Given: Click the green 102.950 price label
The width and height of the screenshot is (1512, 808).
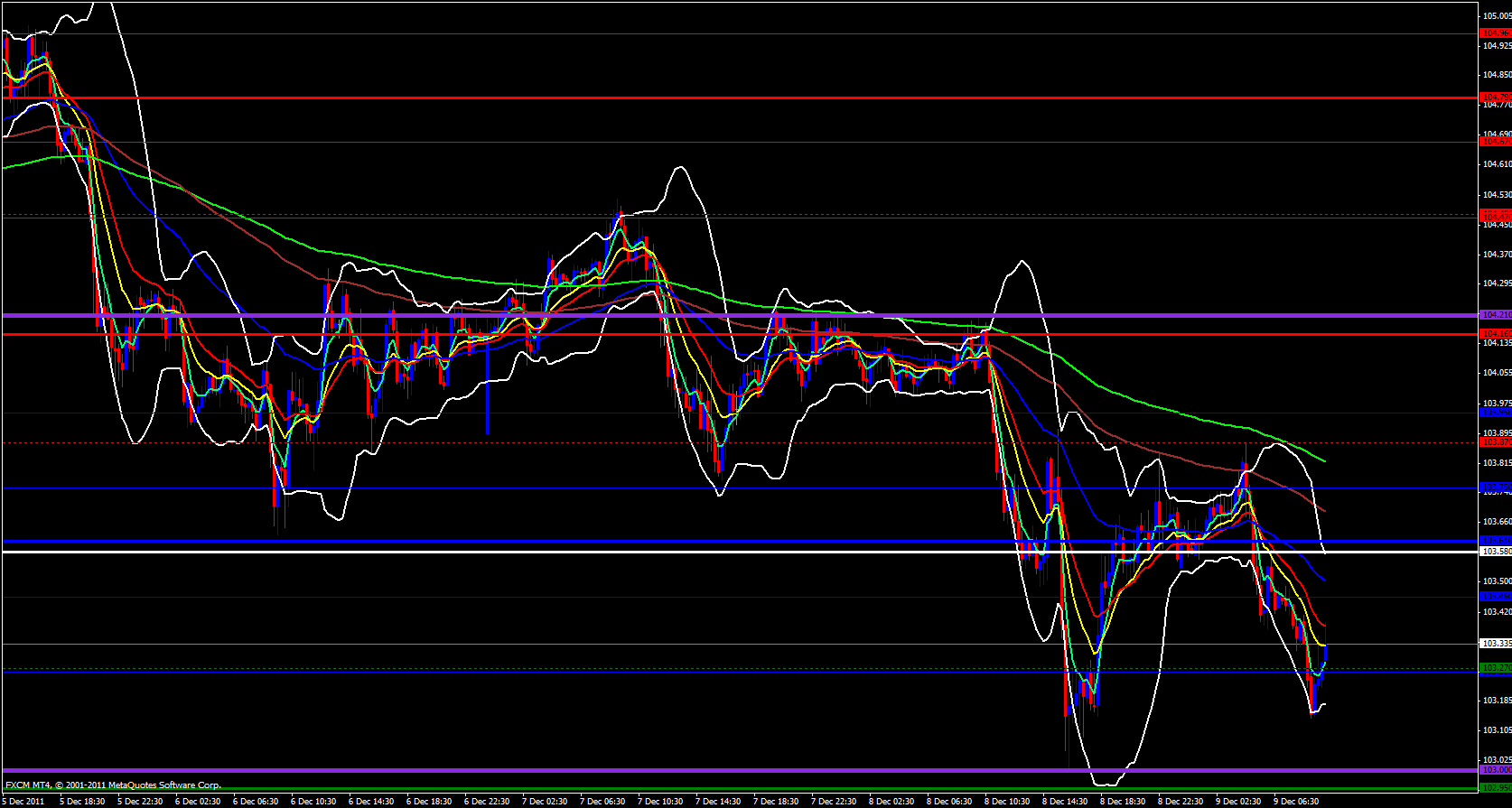Looking at the screenshot, I should tap(1496, 787).
